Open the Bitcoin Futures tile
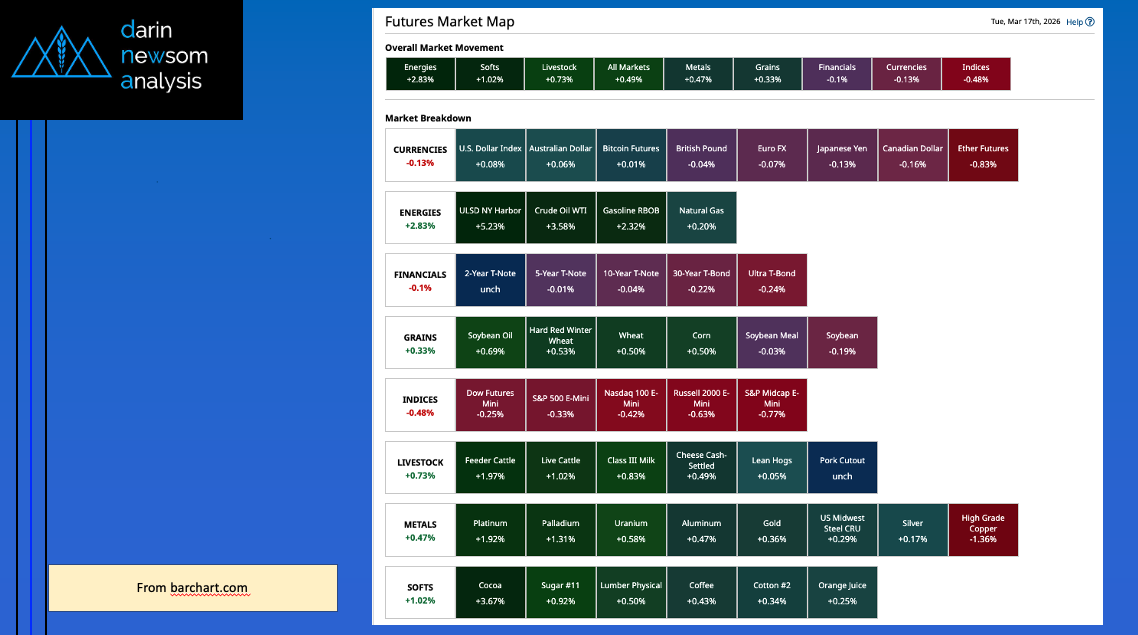This screenshot has height=635, width=1138. tap(630, 155)
